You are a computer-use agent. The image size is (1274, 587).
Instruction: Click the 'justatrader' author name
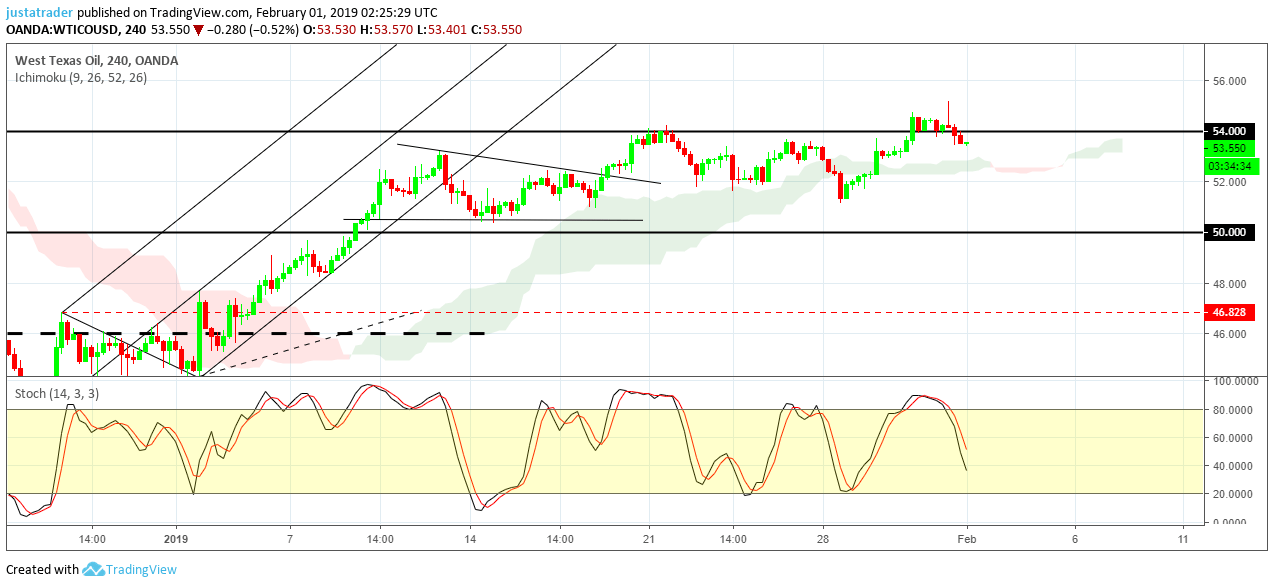[40, 13]
